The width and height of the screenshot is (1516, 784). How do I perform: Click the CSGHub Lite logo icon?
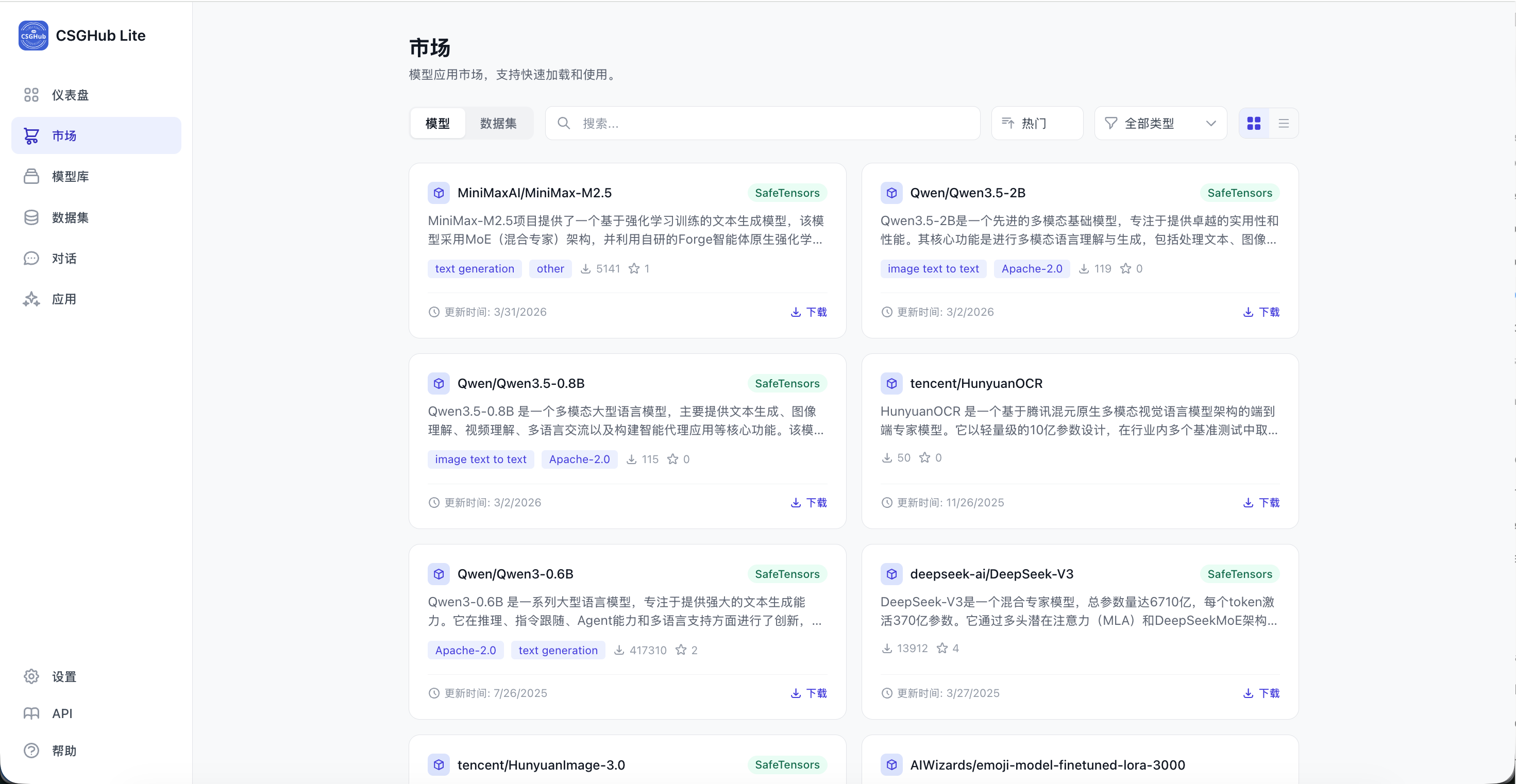[x=33, y=36]
